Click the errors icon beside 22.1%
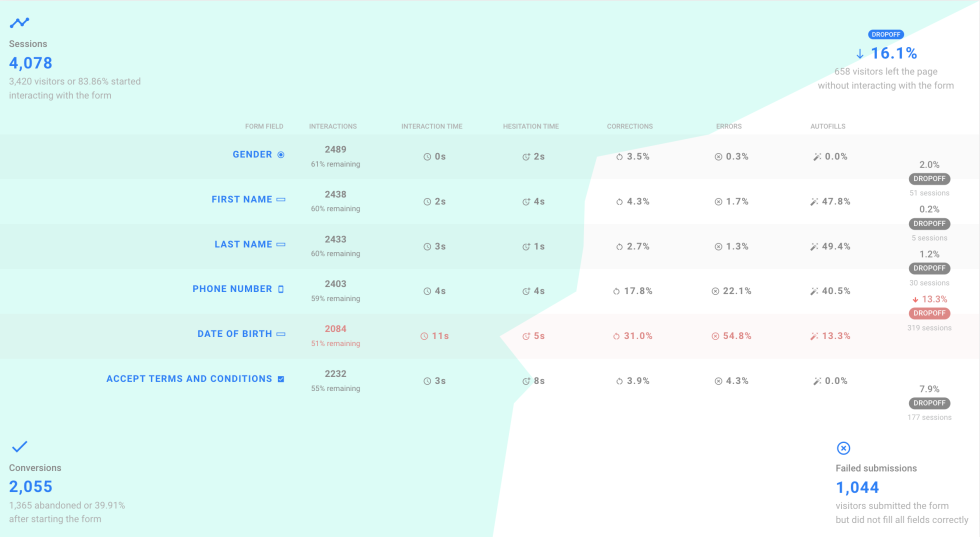The height and width of the screenshot is (537, 980). coord(715,291)
